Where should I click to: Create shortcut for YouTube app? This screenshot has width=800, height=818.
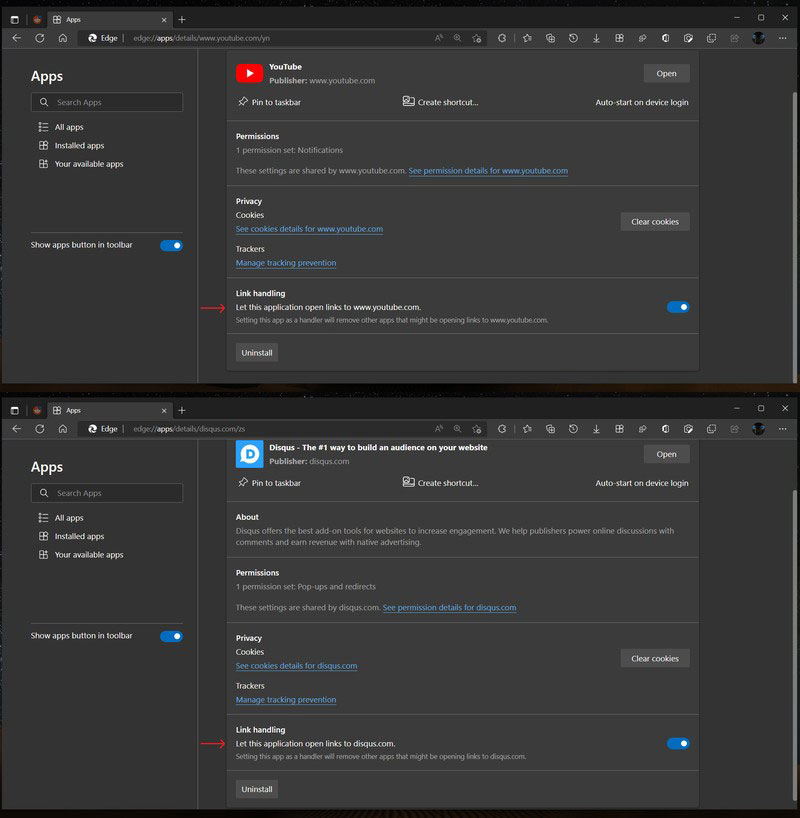[440, 102]
